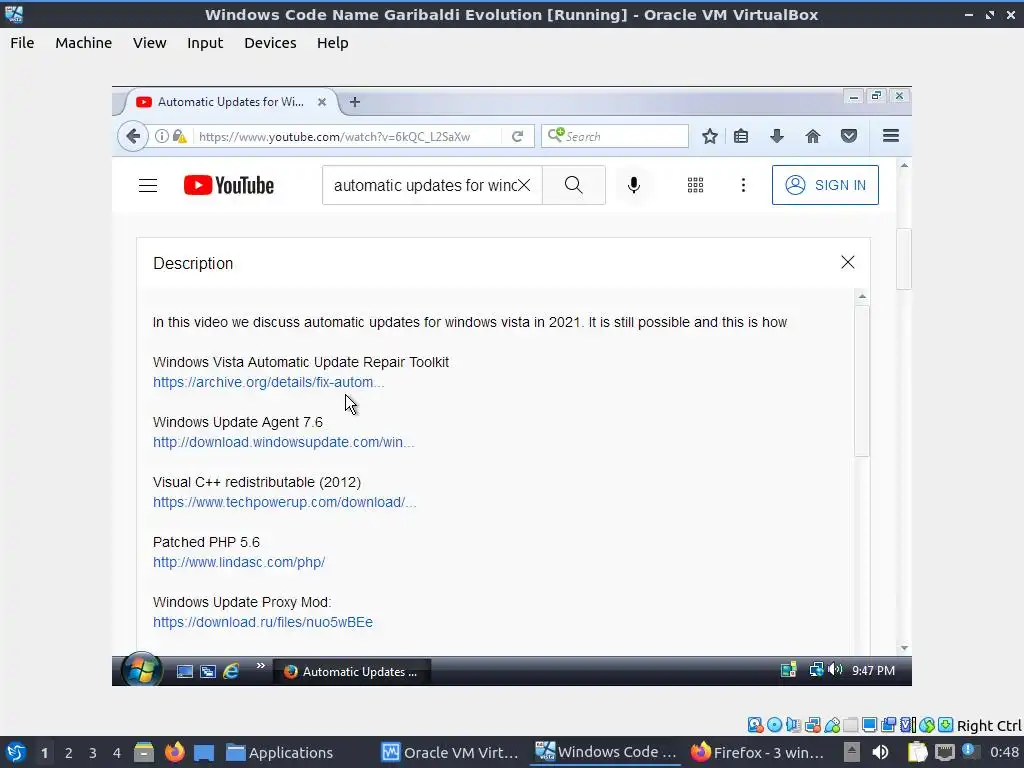Open VirtualBox Devices menu

point(270,43)
